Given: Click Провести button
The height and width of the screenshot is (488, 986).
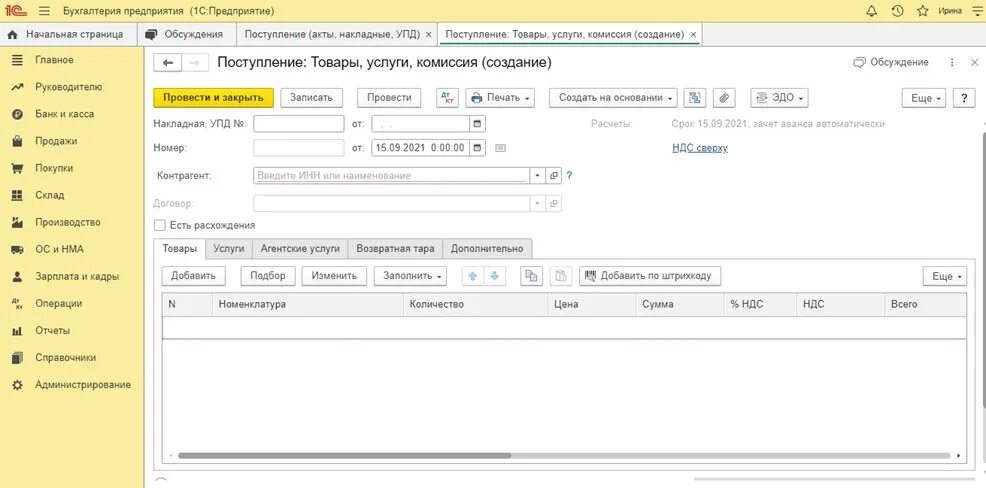Looking at the screenshot, I should (x=389, y=97).
